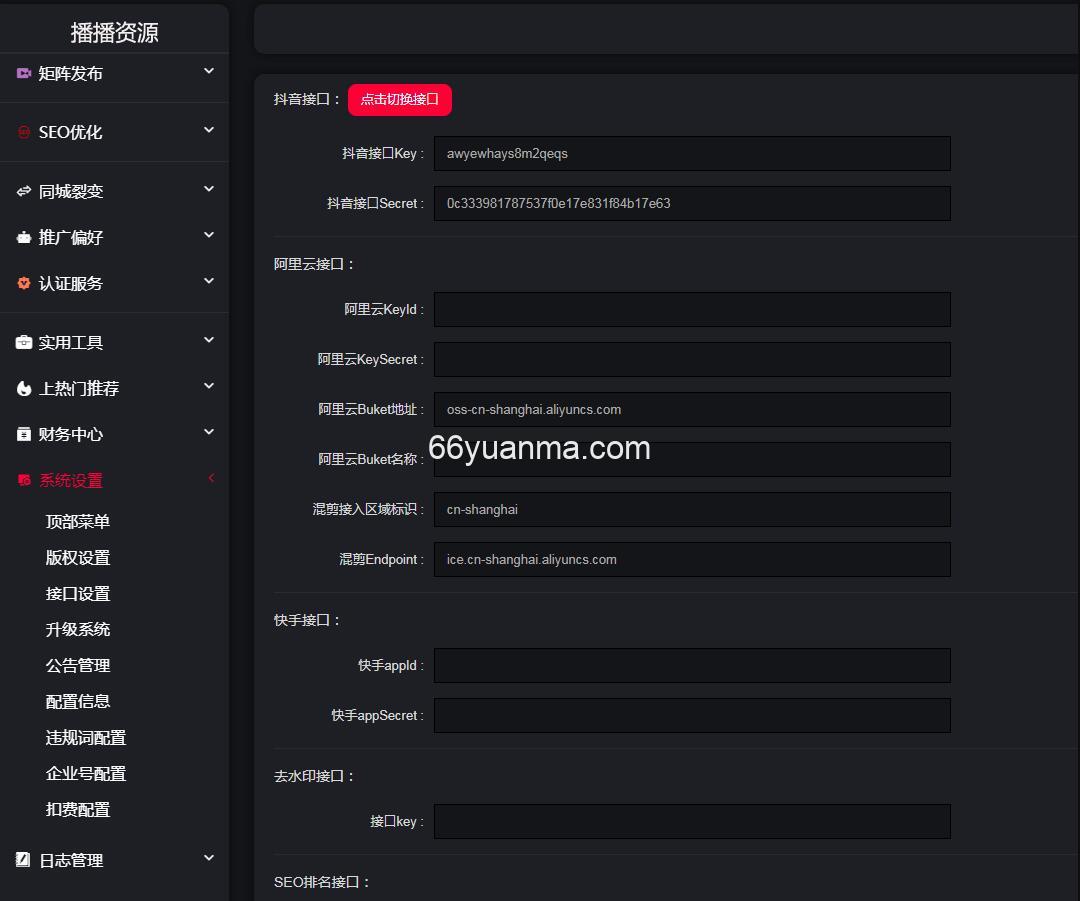Open the 接口设置 submenu item
Image resolution: width=1080 pixels, height=901 pixels.
point(78,594)
